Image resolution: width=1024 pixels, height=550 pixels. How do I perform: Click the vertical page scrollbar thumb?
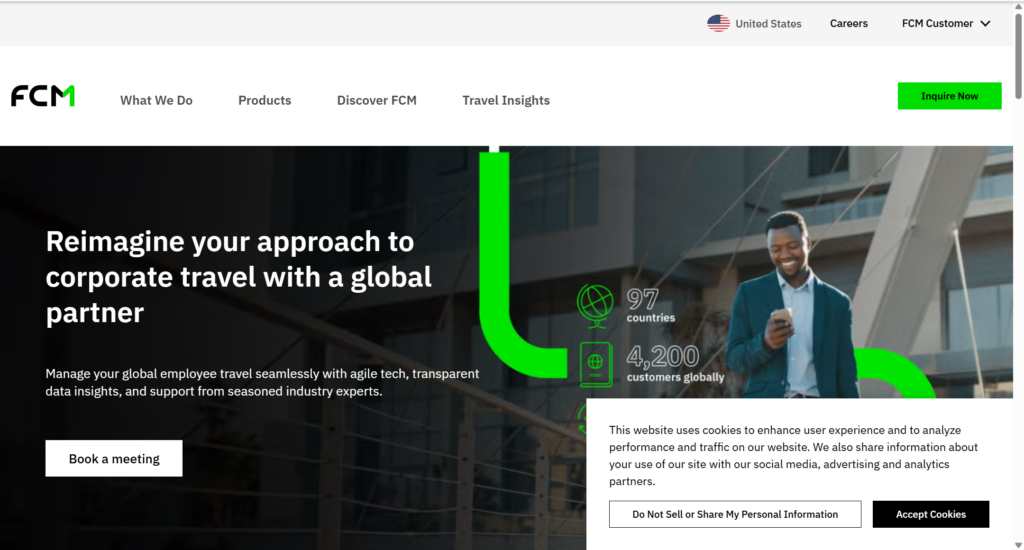pyautogui.click(x=1017, y=60)
